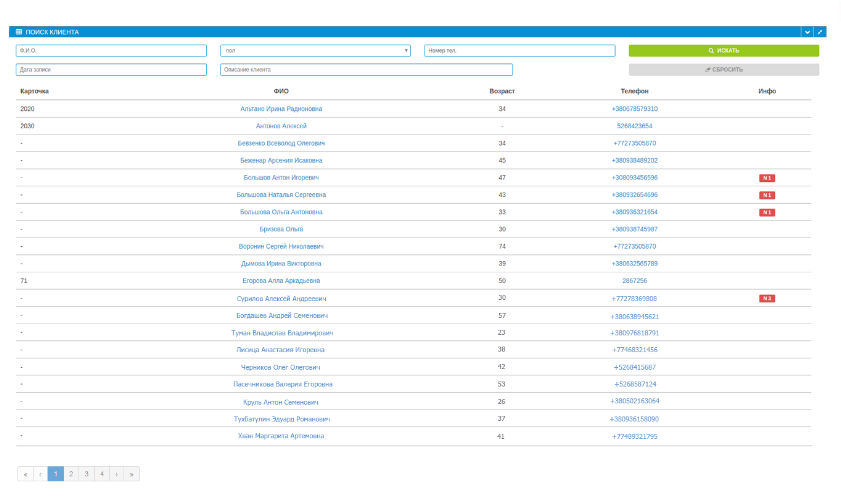The height and width of the screenshot is (499, 841).
Task: Click red N1 badge for Большова Ольга Антоновна
Action: 767,212
